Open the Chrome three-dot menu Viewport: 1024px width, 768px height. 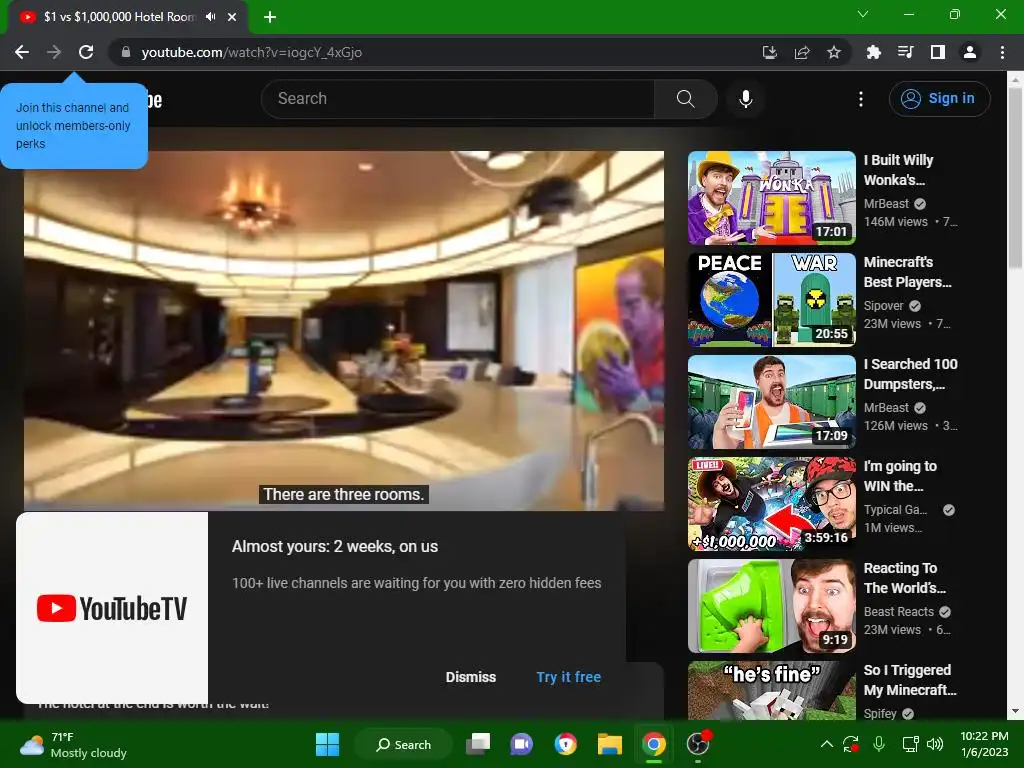tap(1002, 52)
